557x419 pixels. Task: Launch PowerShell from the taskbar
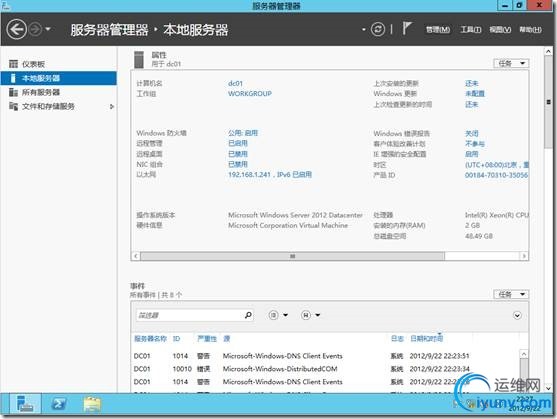pyautogui.click(x=58, y=404)
